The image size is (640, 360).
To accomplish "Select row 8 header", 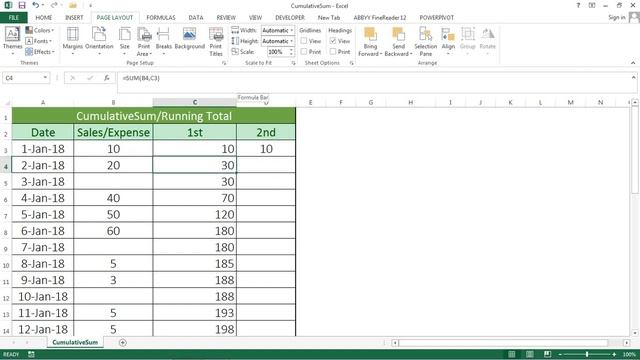I will coord(6,231).
